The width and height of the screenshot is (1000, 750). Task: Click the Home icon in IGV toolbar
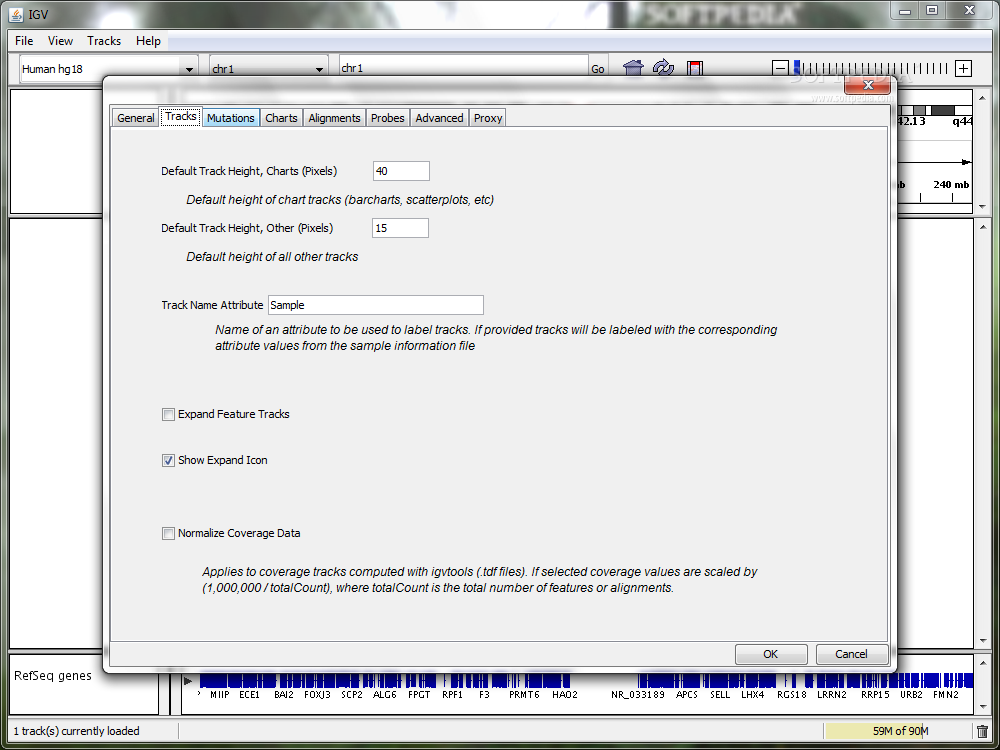coord(633,68)
